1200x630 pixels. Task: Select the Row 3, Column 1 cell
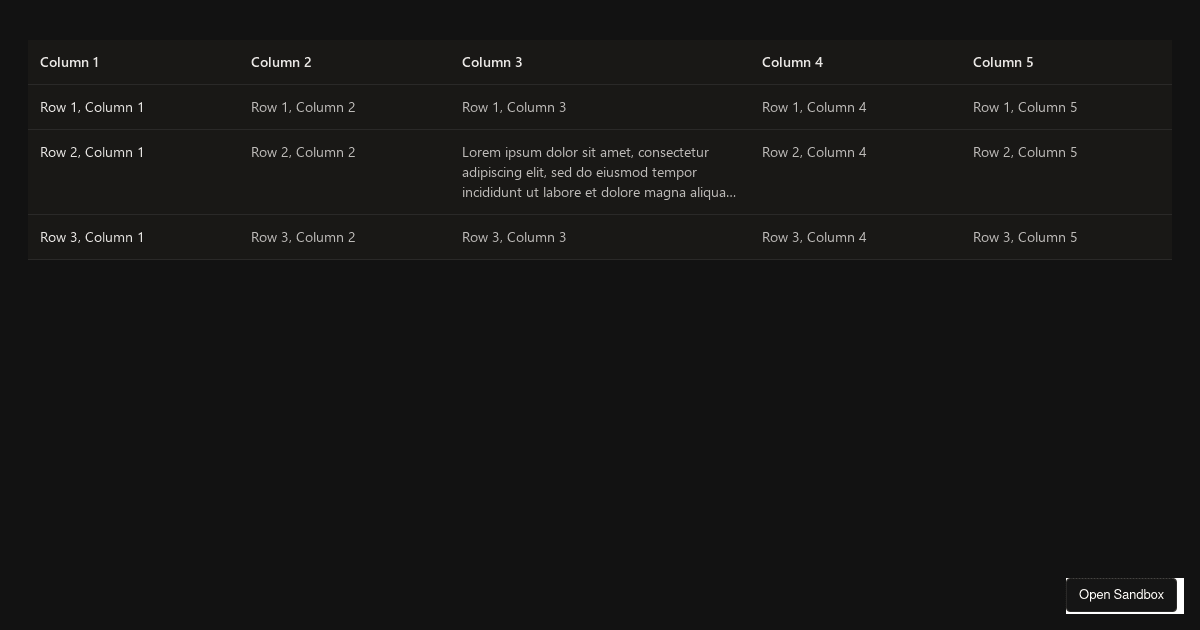[92, 237]
